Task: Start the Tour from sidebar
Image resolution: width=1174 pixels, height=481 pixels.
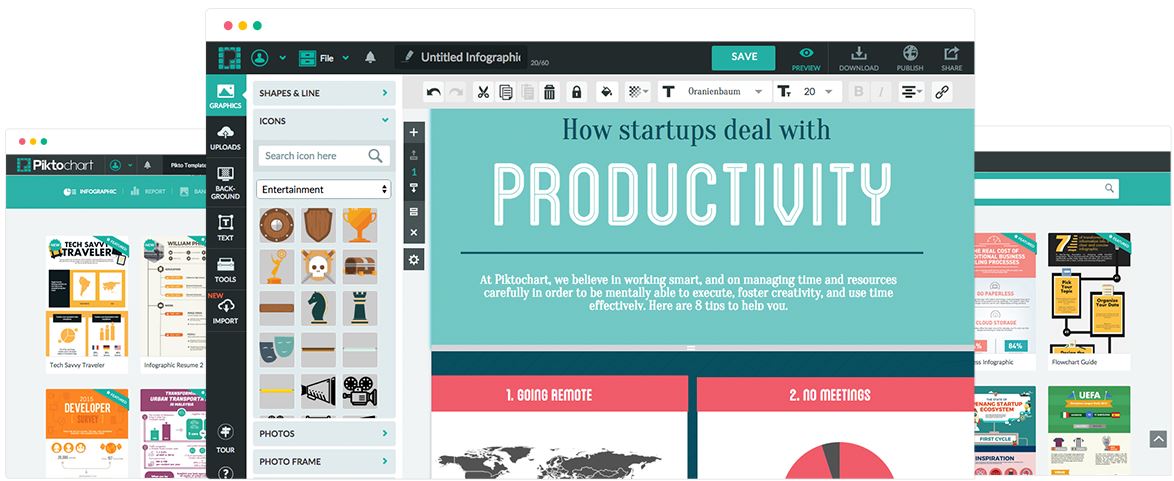Action: point(225,439)
